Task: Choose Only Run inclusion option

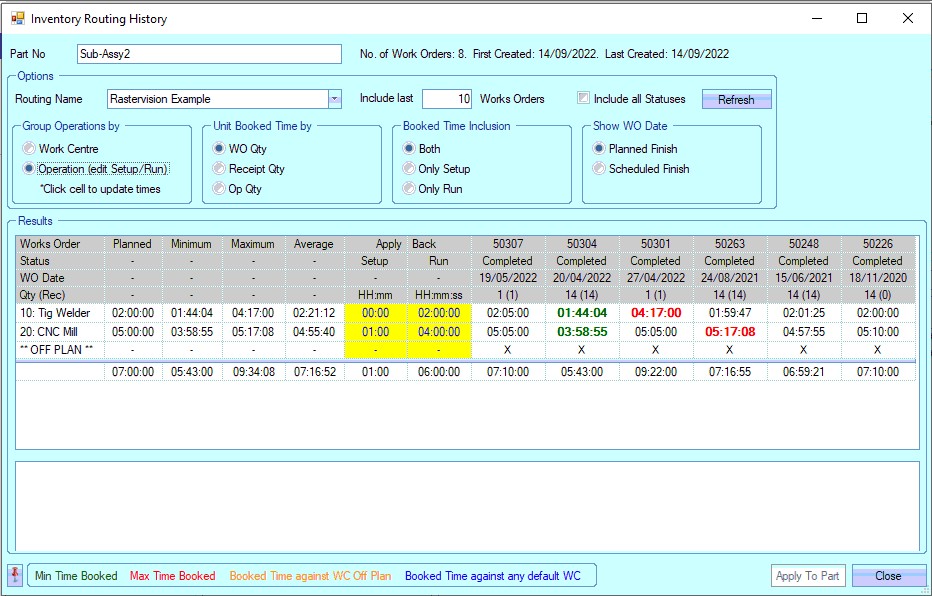Action: (x=408, y=189)
